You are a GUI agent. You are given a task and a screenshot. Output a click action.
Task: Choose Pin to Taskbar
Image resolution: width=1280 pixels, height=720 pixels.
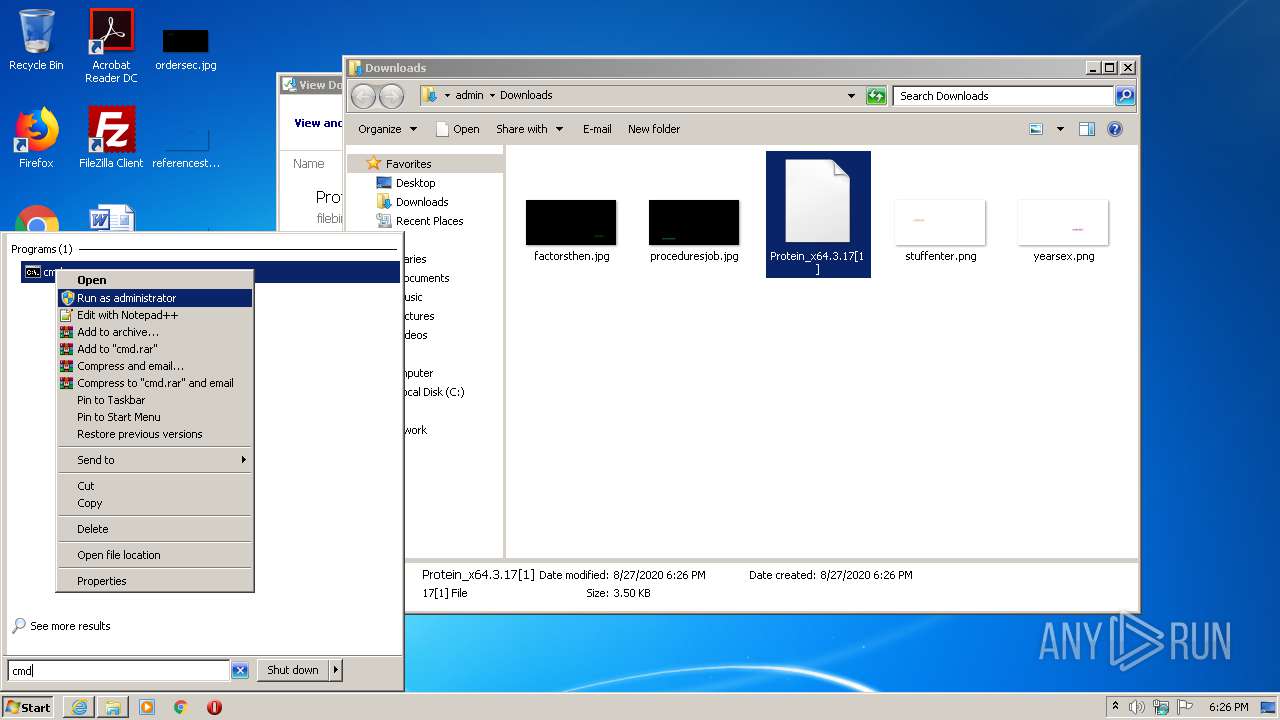click(155, 400)
